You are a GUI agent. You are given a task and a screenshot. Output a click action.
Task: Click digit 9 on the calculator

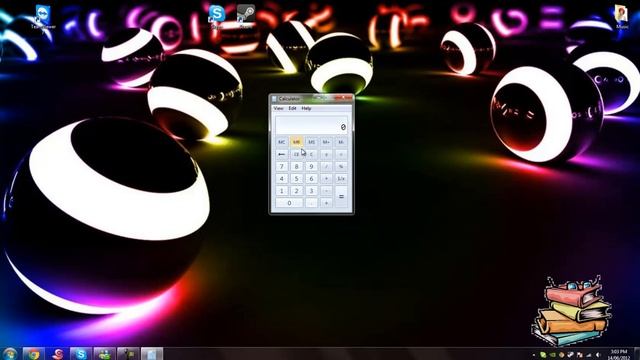pos(311,167)
